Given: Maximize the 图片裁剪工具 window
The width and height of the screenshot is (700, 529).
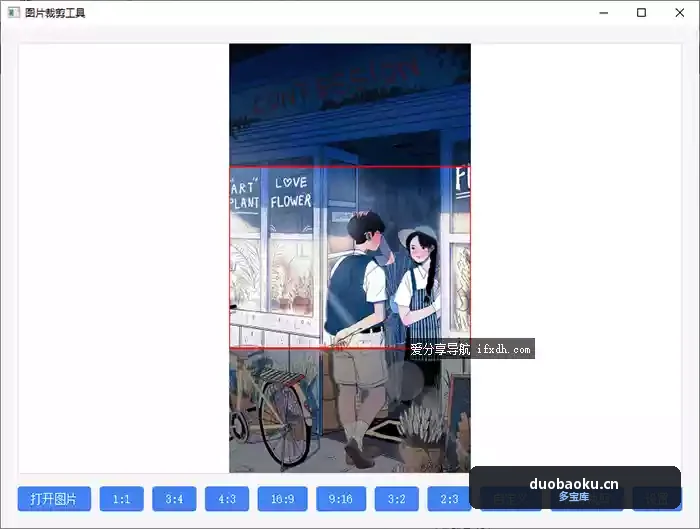Looking at the screenshot, I should point(641,13).
